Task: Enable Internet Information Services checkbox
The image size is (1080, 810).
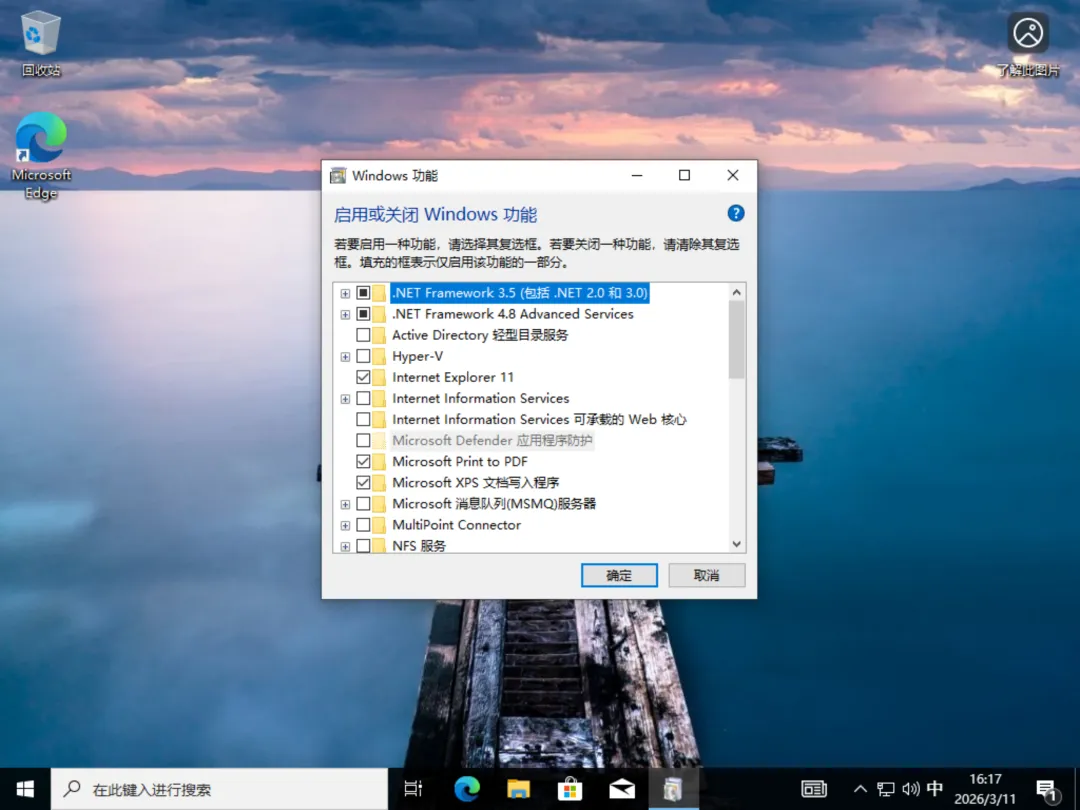Action: tap(363, 399)
